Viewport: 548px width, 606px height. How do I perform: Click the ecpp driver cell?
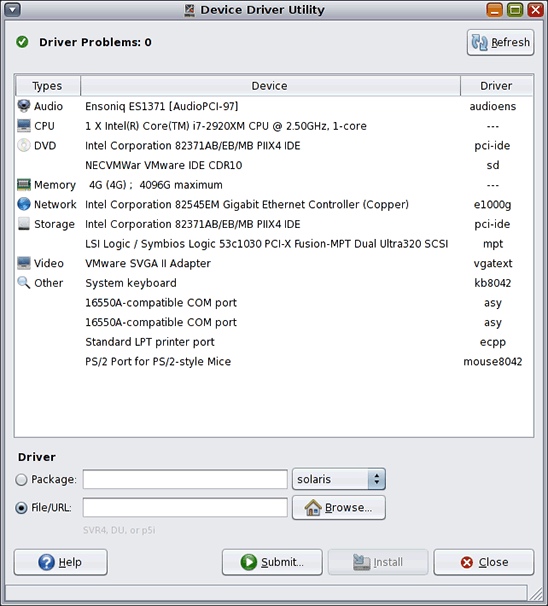click(493, 342)
